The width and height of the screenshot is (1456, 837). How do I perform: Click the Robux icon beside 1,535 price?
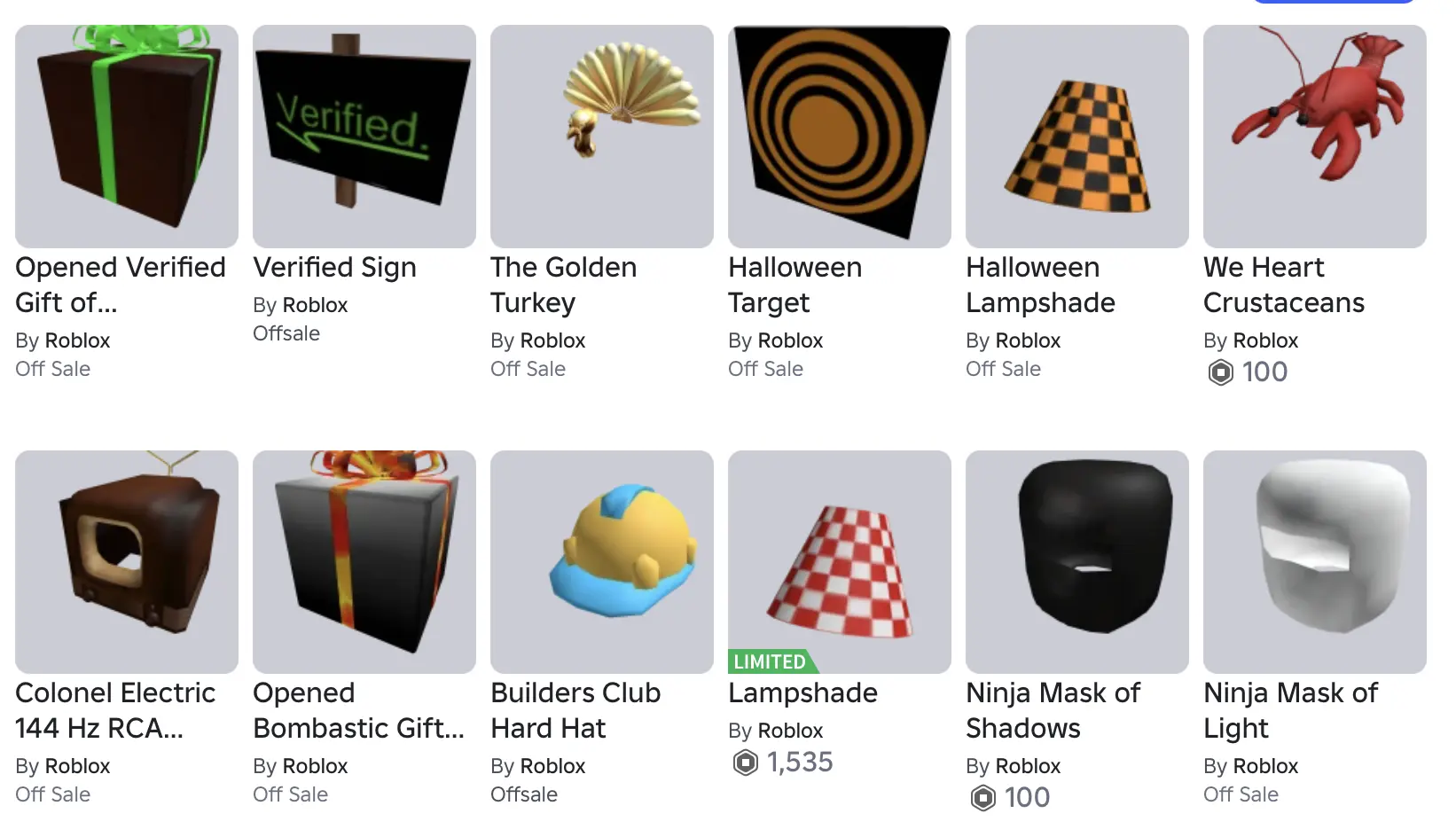[x=746, y=763]
